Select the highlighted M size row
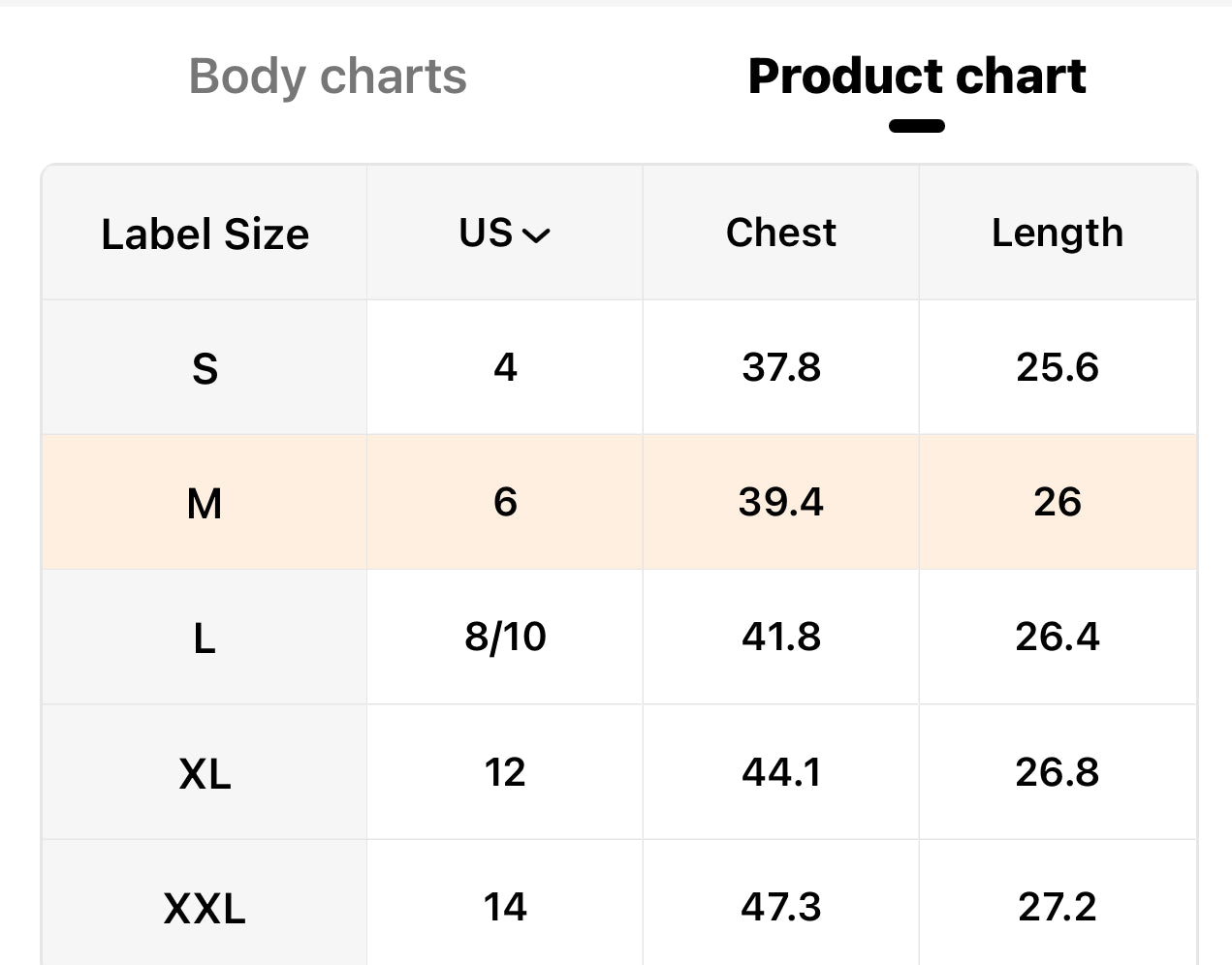The width and height of the screenshot is (1232, 965). tap(205, 503)
